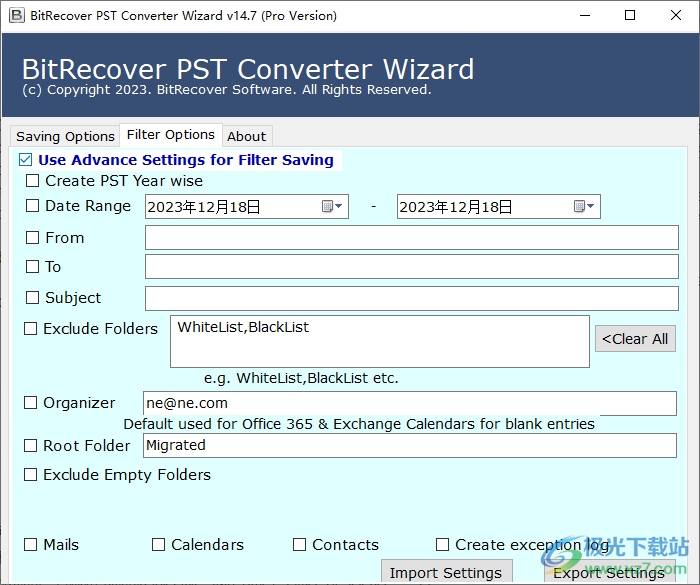700x585 pixels.
Task: Select the Filter Options tab
Action: (x=171, y=134)
